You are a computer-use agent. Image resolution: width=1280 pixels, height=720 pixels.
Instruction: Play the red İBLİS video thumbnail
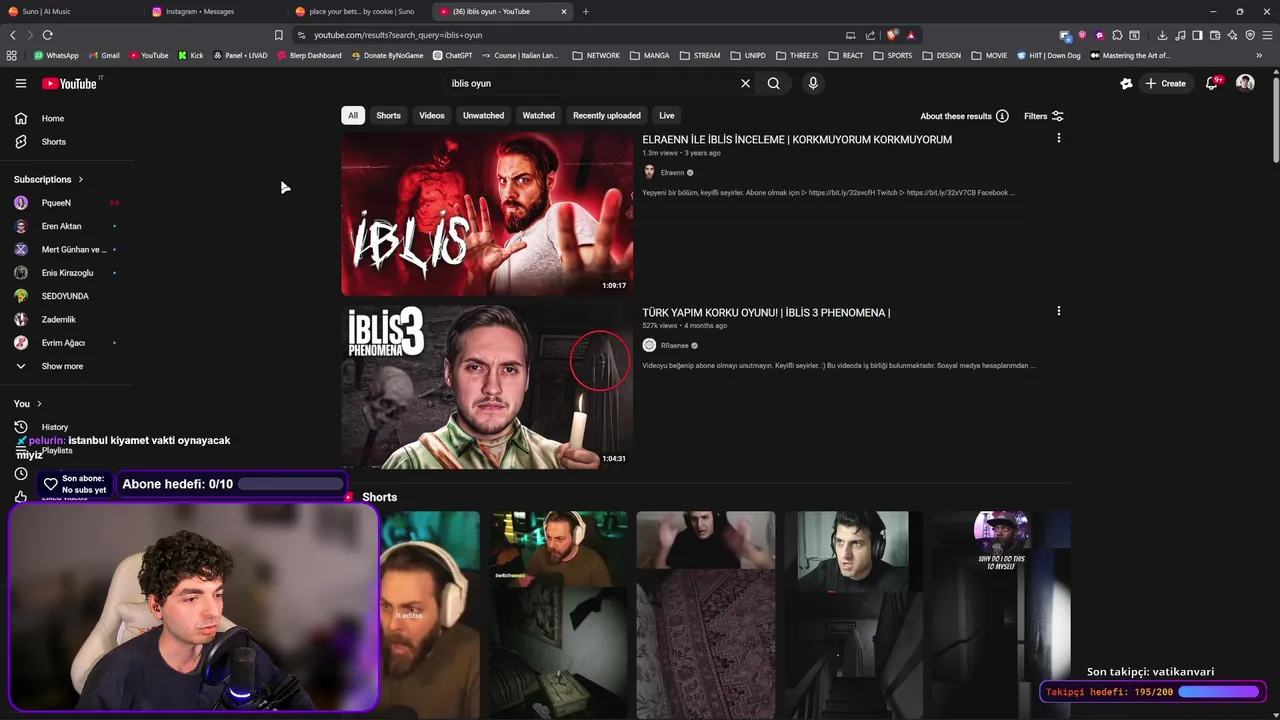(x=487, y=214)
